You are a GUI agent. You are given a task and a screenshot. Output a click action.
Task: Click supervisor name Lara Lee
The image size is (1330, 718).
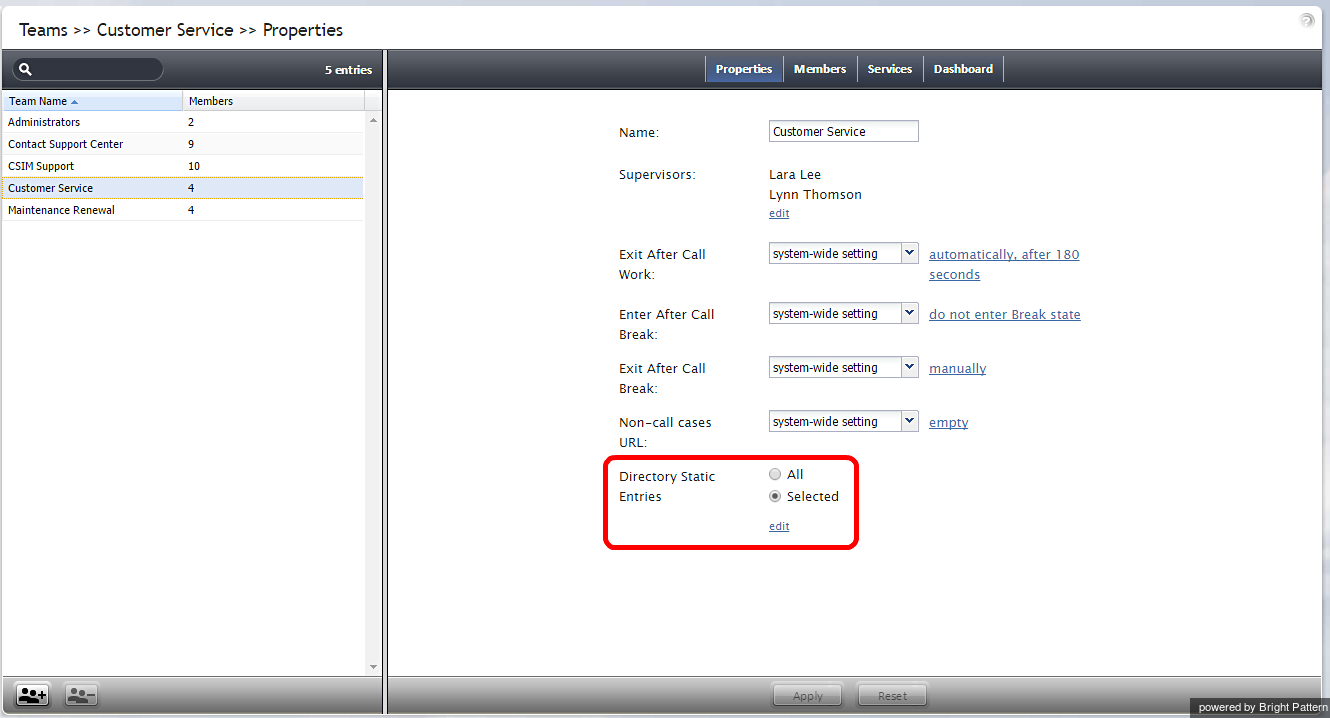pos(795,175)
